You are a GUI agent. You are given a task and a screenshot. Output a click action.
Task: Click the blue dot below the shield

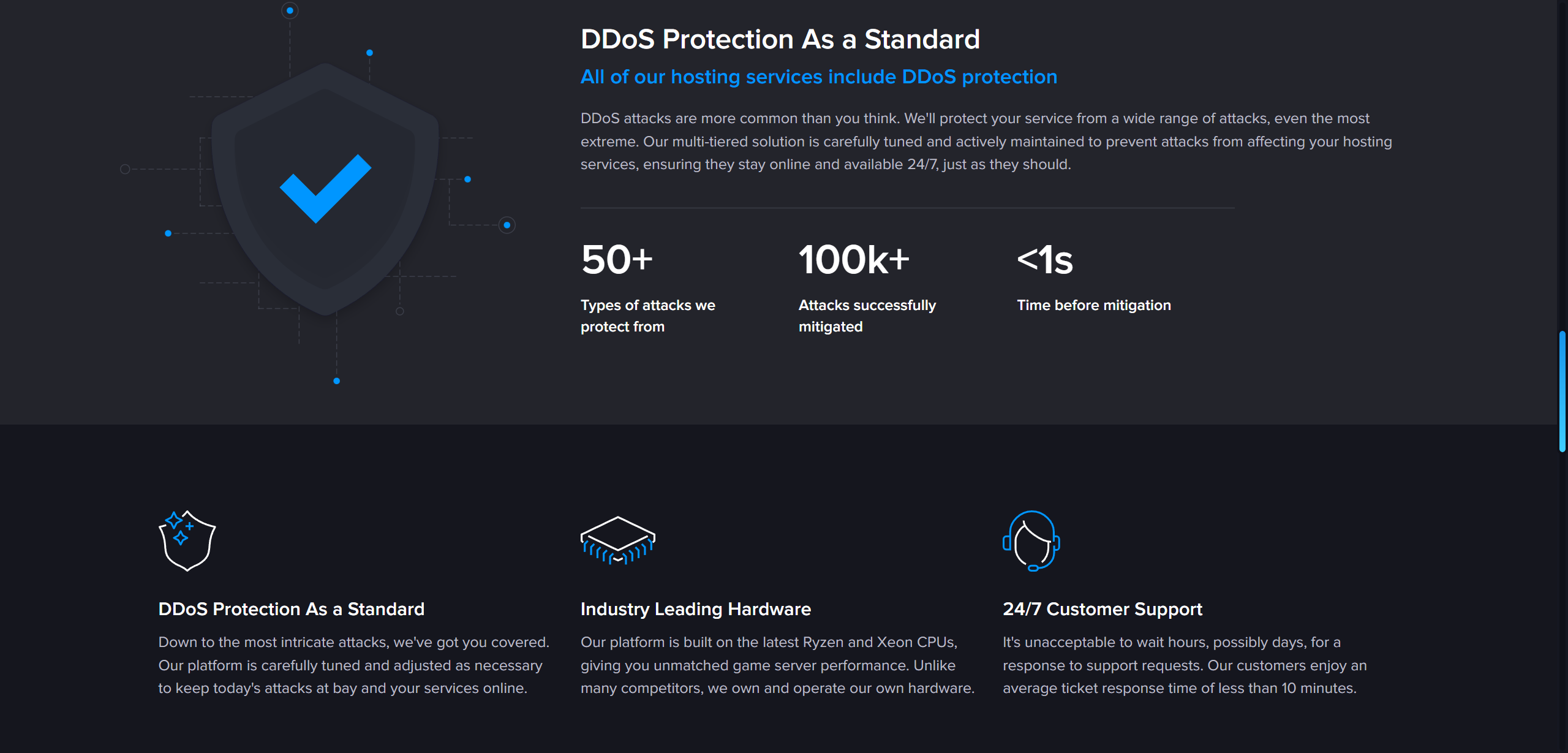click(x=336, y=381)
